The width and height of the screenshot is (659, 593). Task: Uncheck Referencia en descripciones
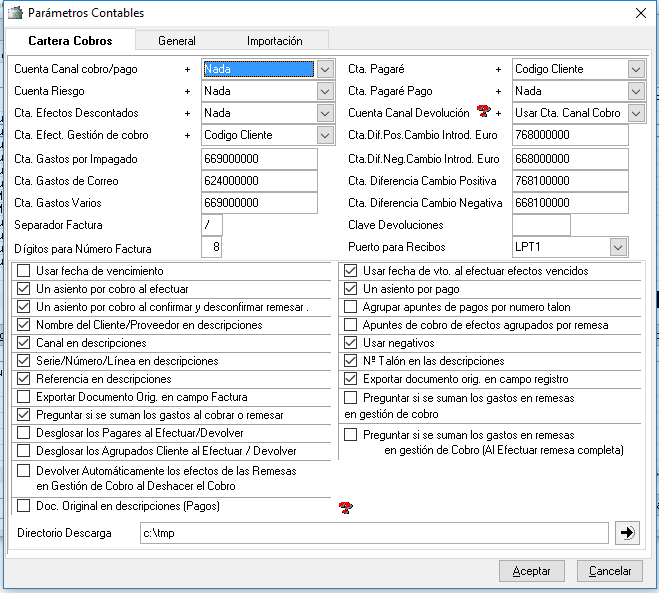point(24,379)
